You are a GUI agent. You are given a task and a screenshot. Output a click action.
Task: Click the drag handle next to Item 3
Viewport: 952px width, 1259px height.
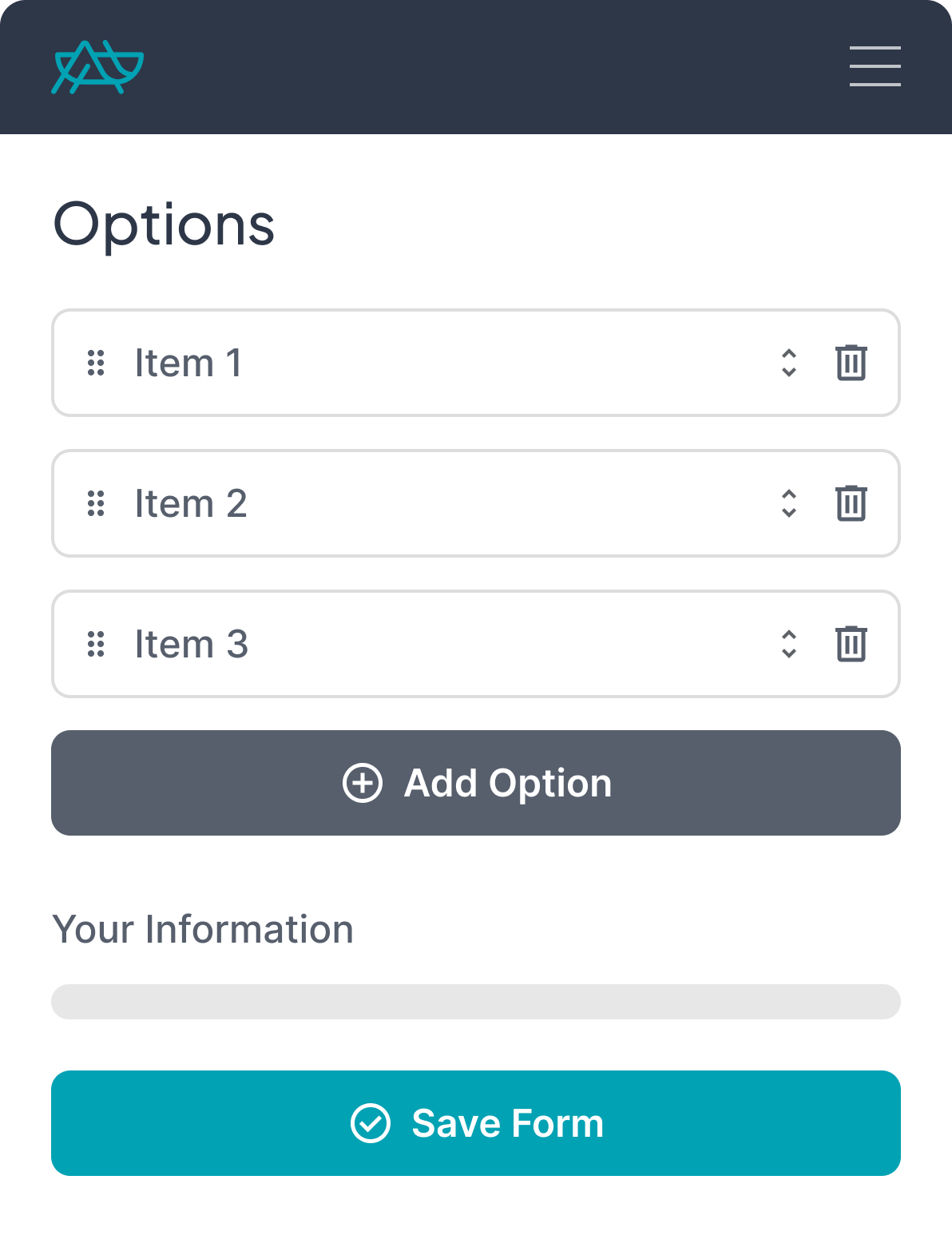click(97, 644)
